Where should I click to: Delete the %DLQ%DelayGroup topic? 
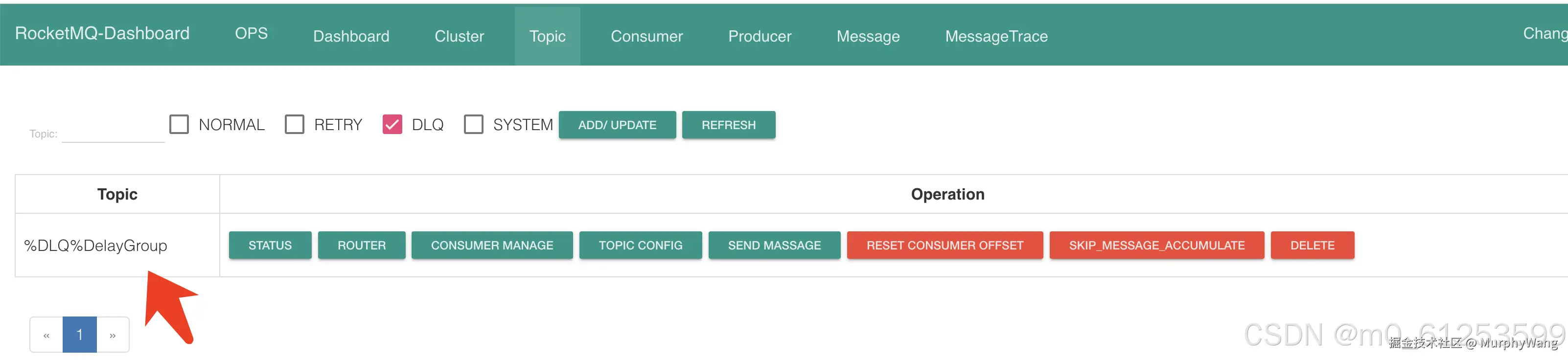click(1312, 246)
